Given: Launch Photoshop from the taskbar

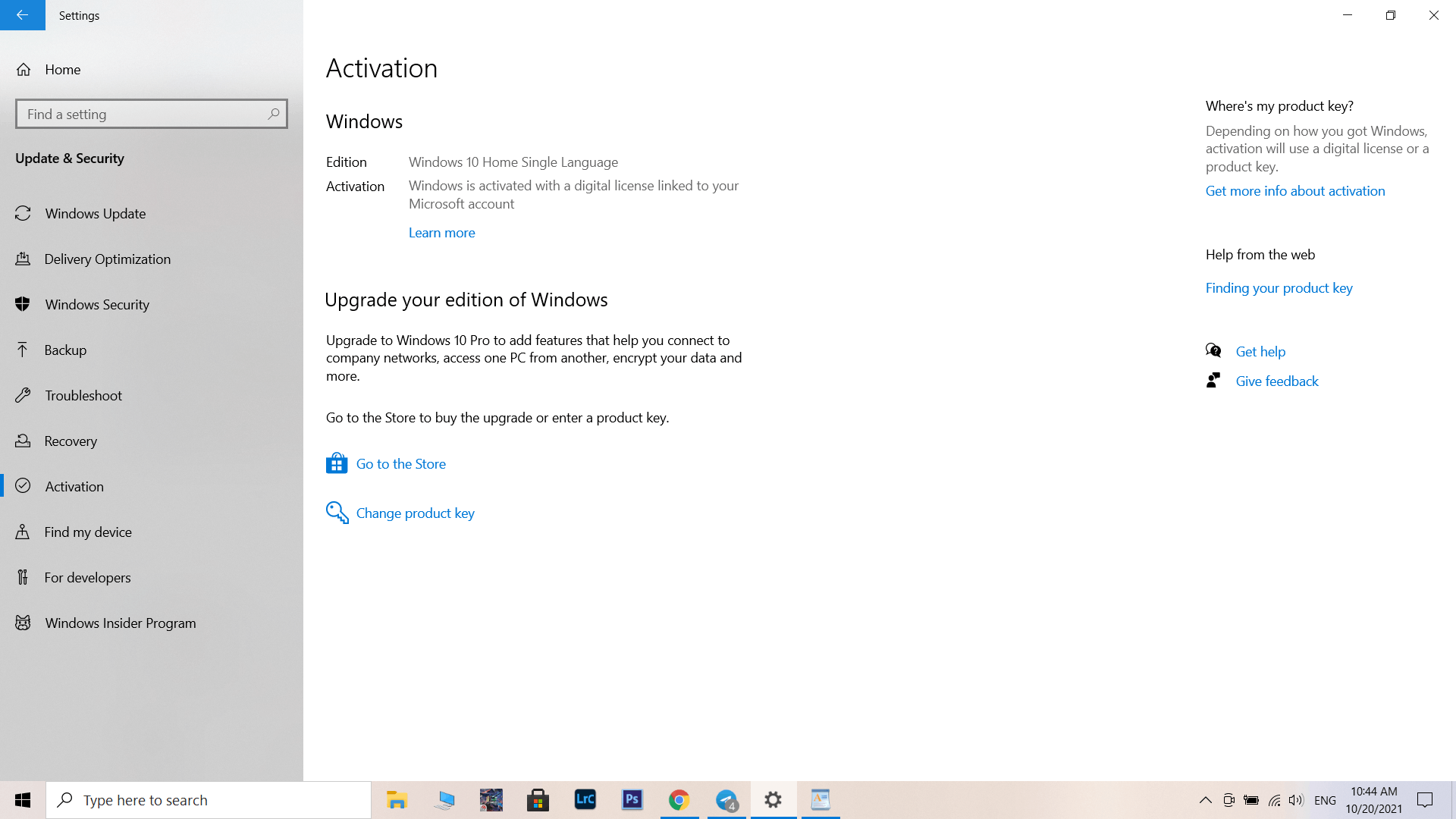Looking at the screenshot, I should click(x=632, y=800).
